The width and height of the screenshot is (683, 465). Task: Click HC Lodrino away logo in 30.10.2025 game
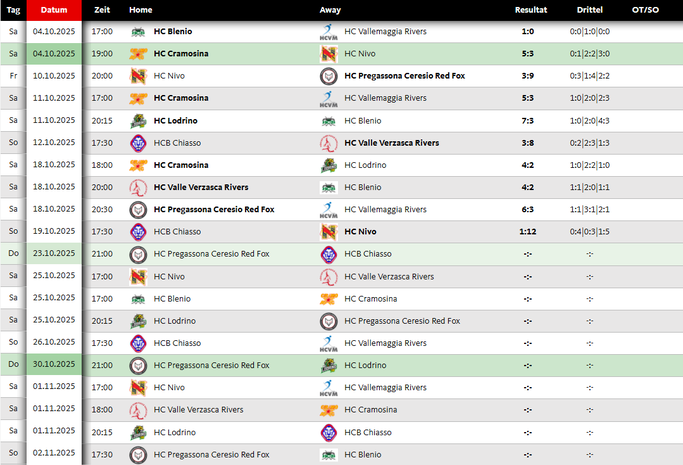pos(327,366)
